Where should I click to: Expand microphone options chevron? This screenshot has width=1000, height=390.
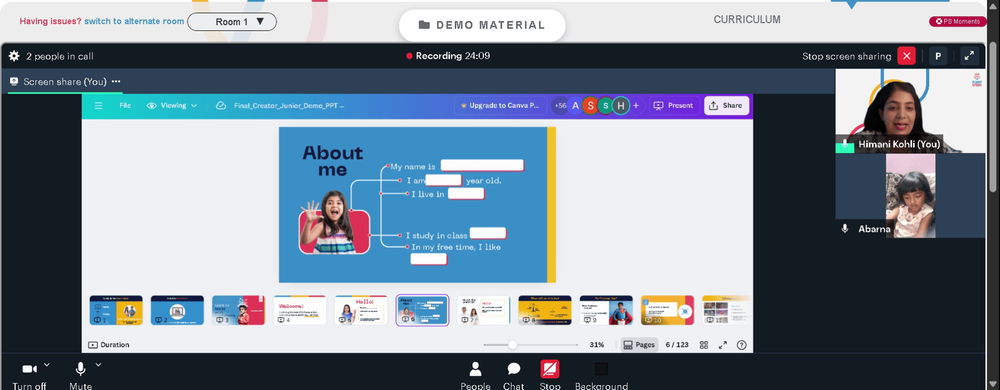[98, 365]
